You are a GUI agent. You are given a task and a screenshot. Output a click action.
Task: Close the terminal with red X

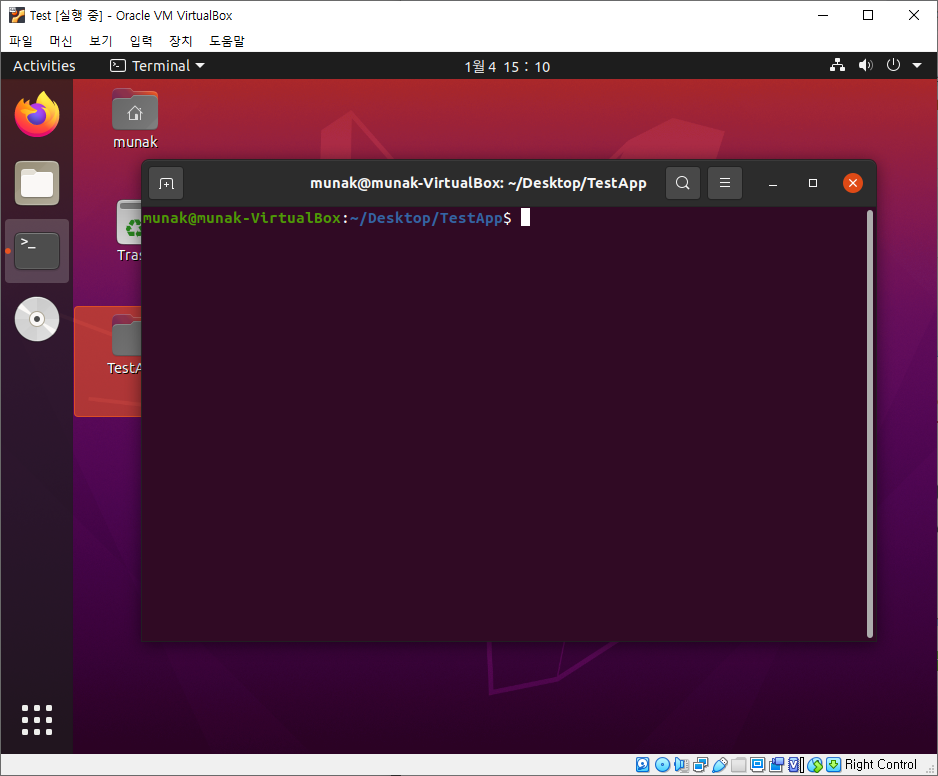(x=852, y=183)
